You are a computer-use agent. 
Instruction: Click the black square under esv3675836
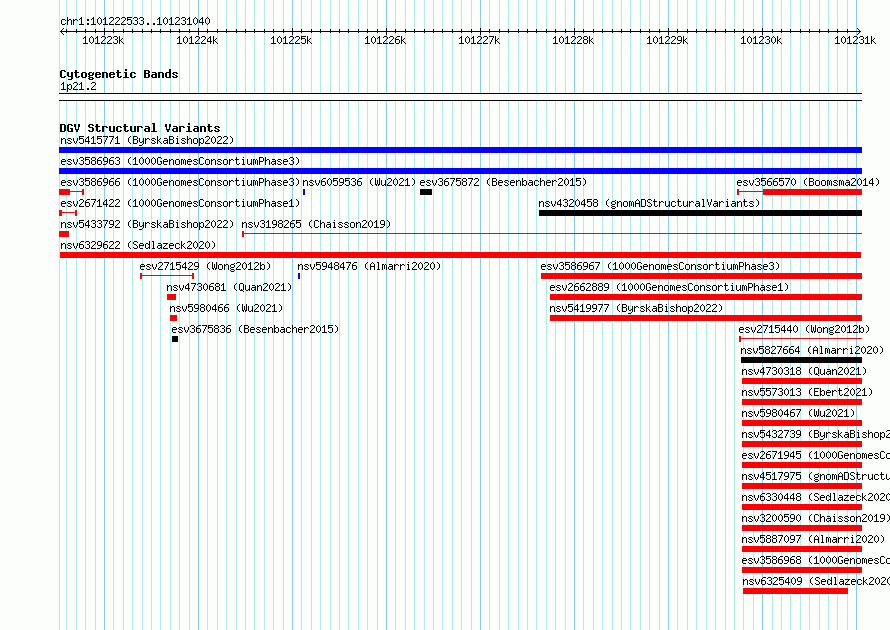(x=175, y=339)
